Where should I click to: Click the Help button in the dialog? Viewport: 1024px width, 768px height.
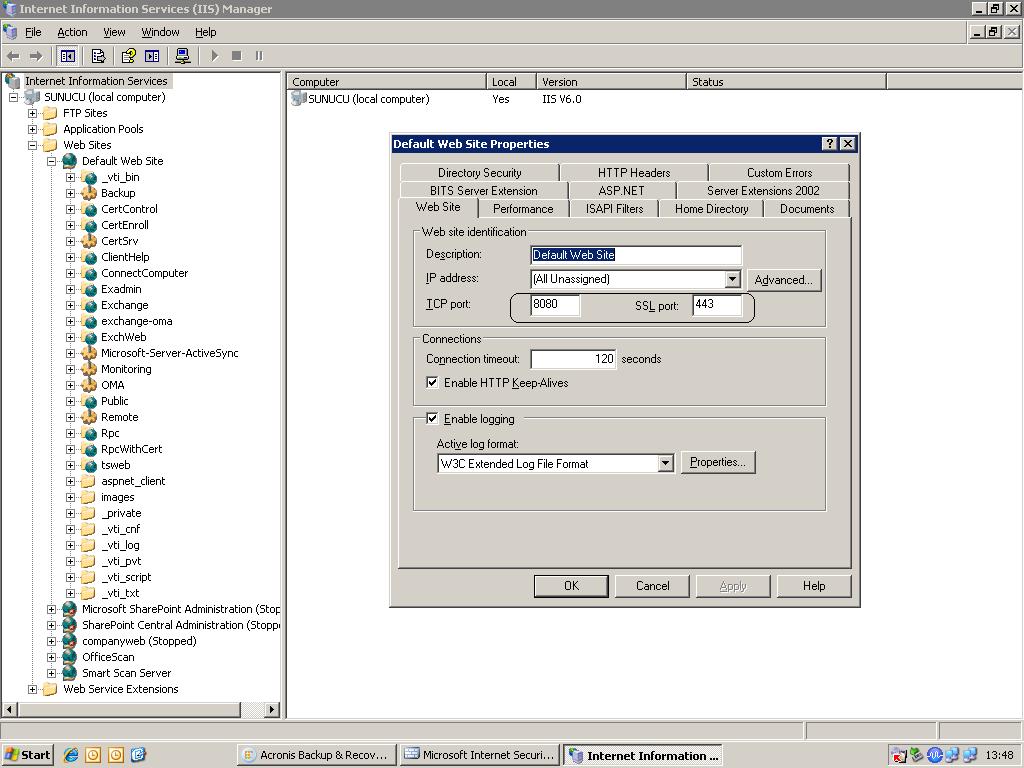pos(814,586)
